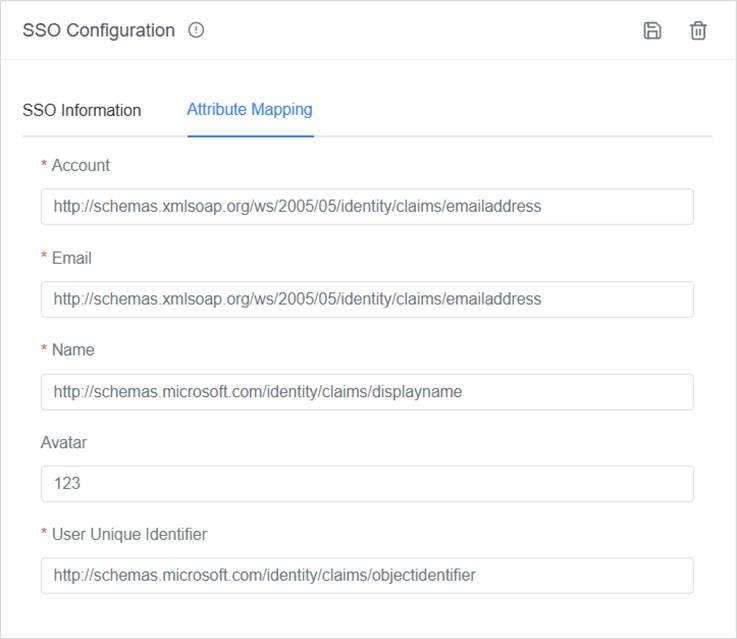Image resolution: width=737 pixels, height=639 pixels.
Task: Click the Email field label
Action: tap(72, 258)
